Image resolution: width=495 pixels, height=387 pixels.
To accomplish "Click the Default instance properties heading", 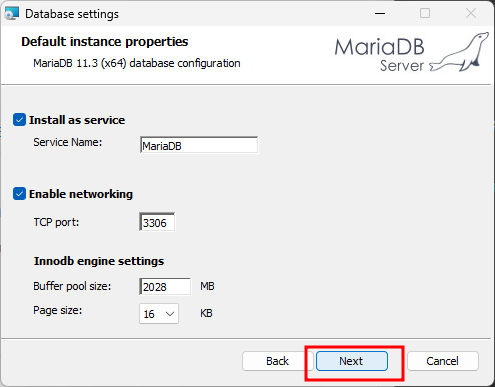I will [x=105, y=42].
